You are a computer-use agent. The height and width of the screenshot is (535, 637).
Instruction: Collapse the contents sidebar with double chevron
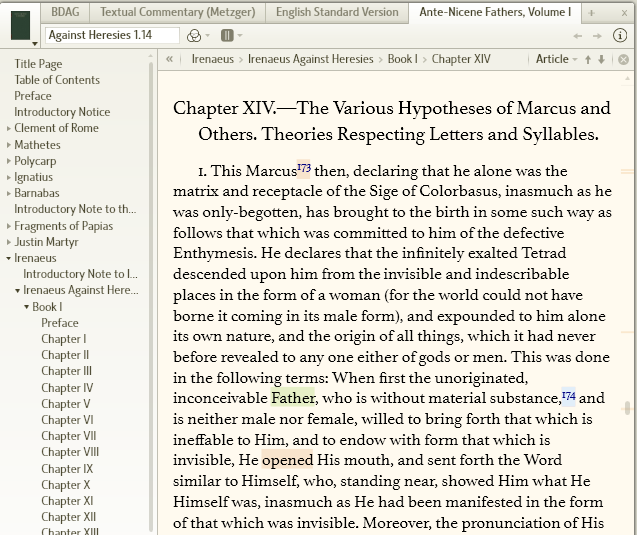[x=169, y=59]
